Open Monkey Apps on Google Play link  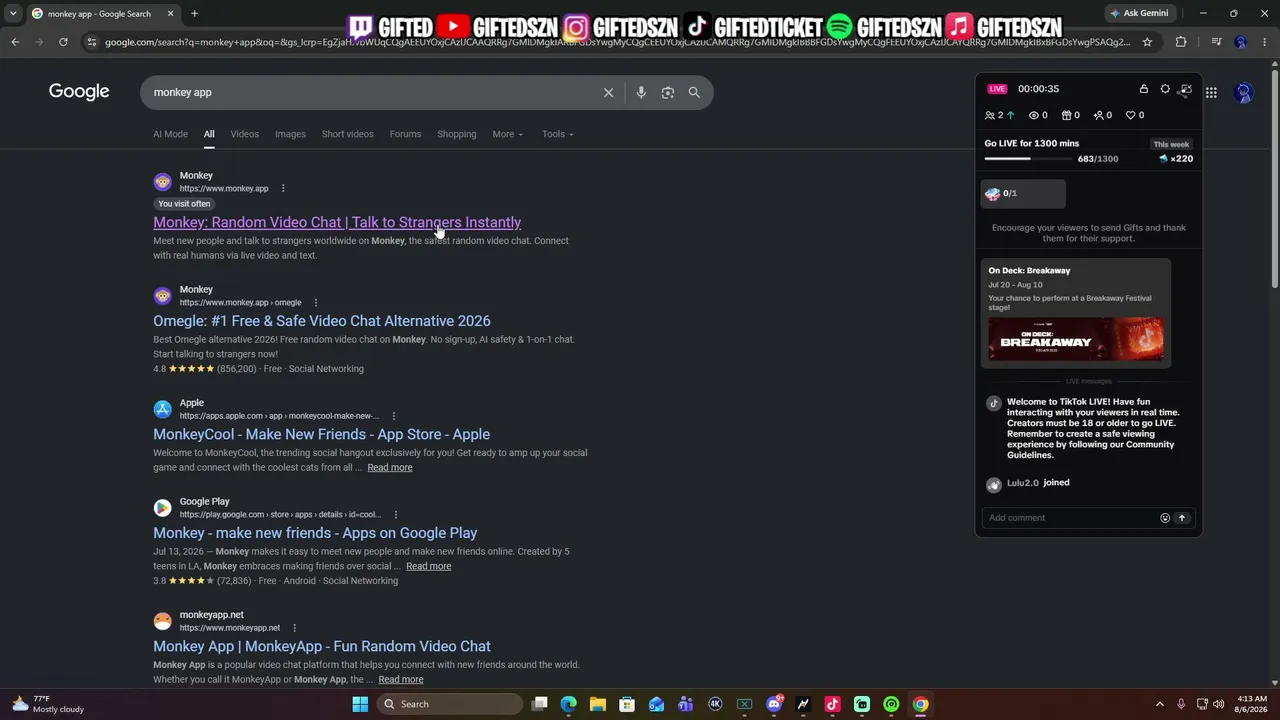tap(315, 533)
